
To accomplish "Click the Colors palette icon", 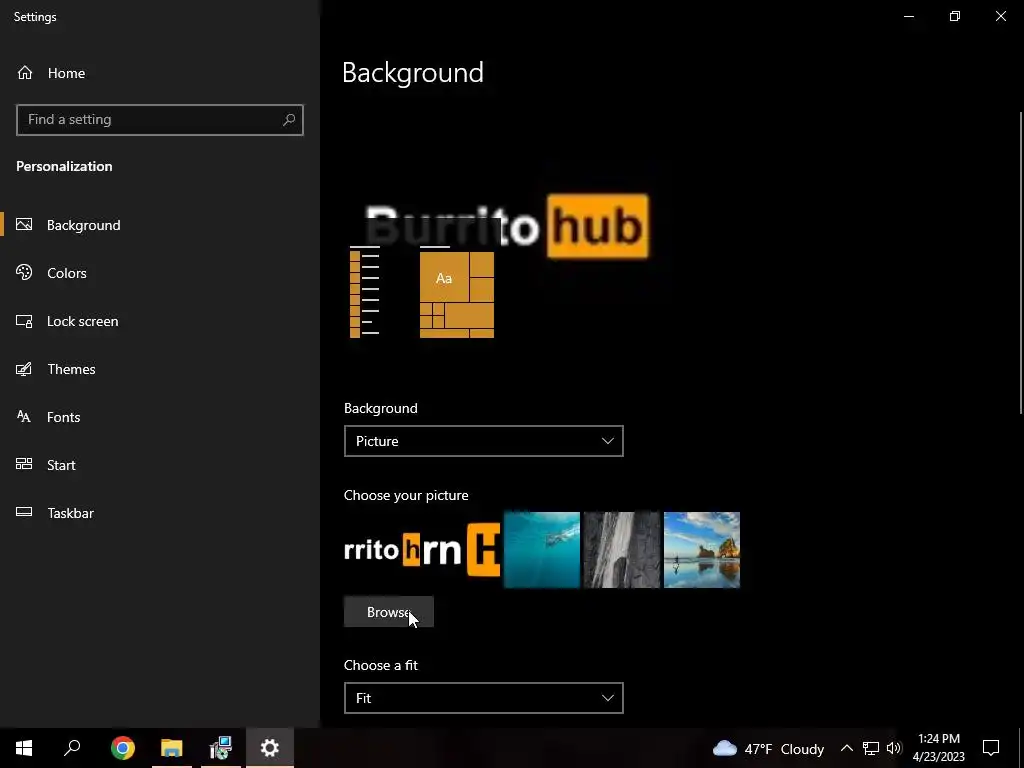I will coord(24,272).
